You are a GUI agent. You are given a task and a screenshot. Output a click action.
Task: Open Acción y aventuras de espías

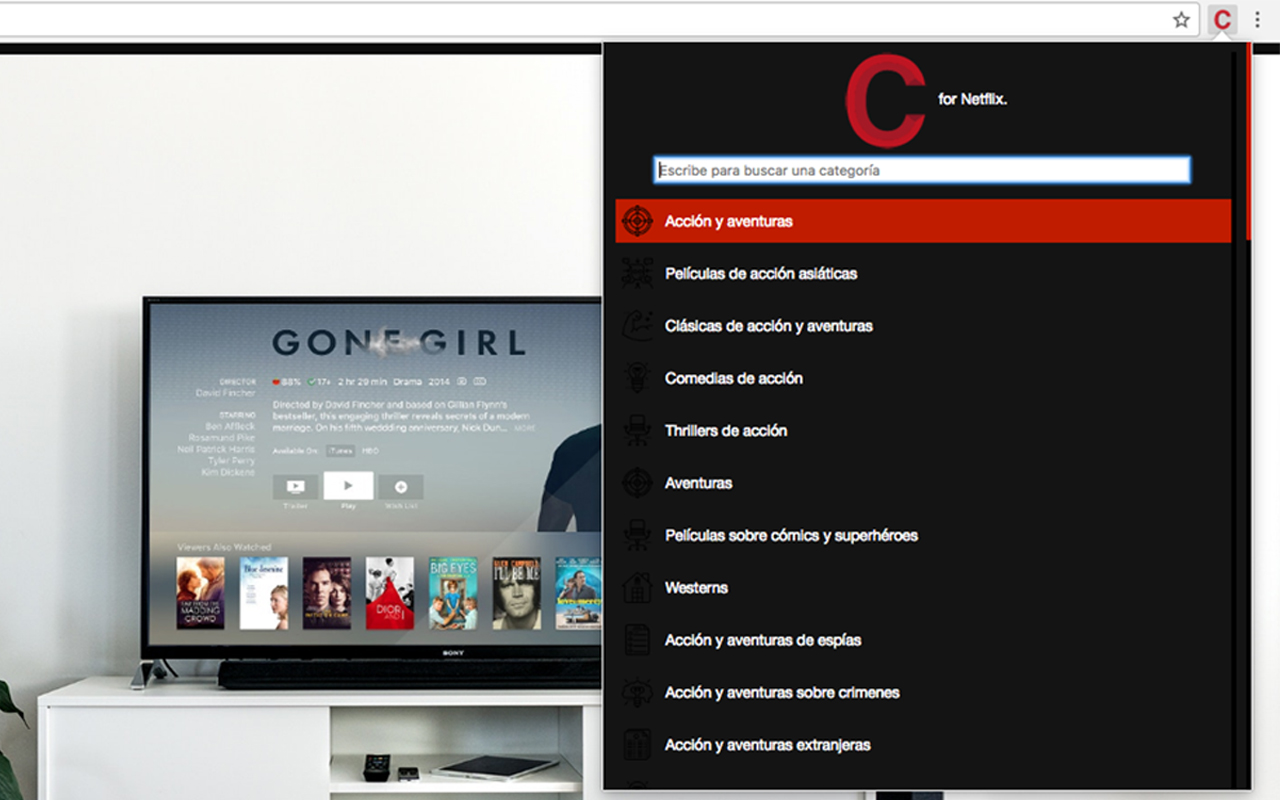click(x=923, y=640)
